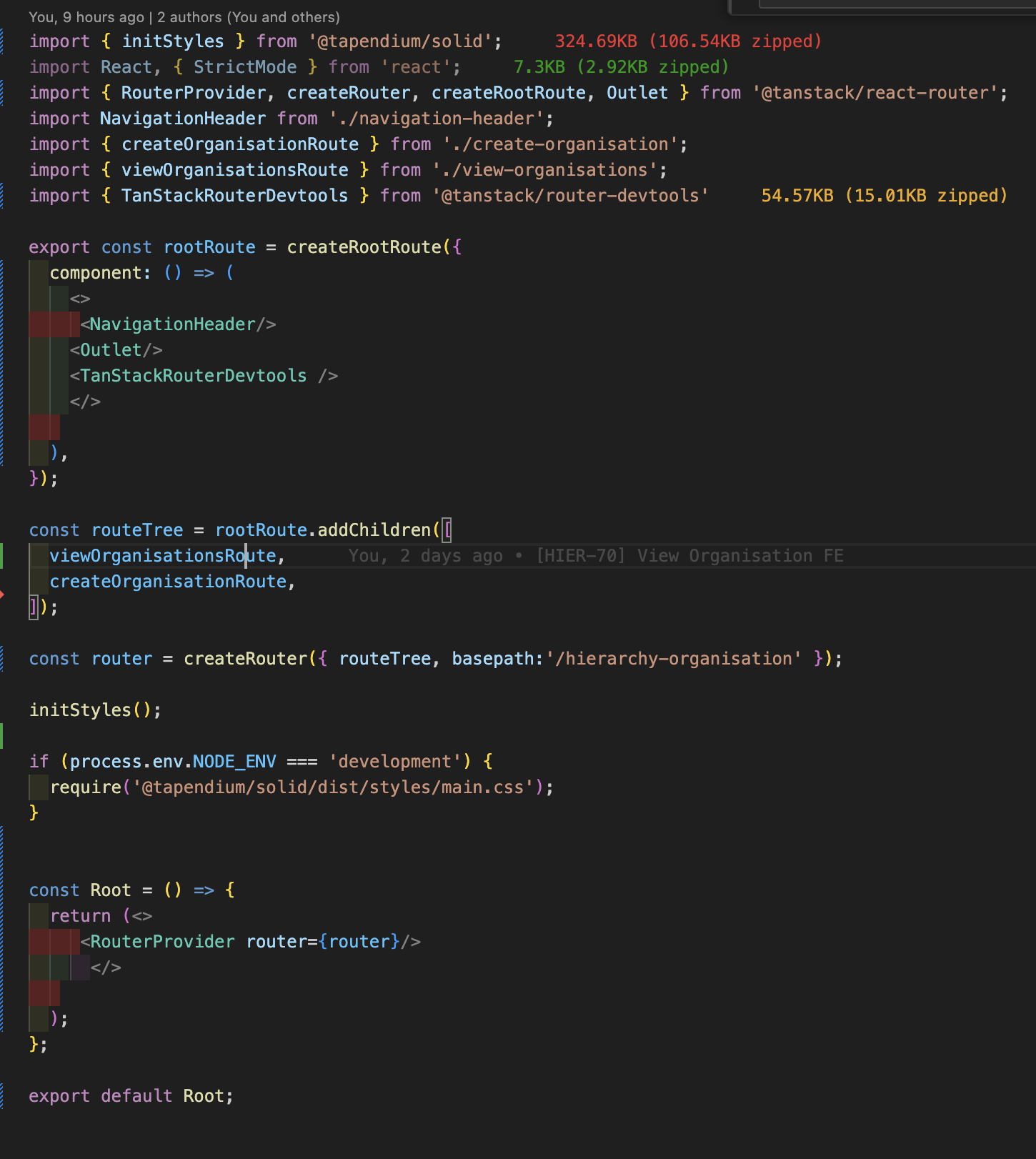Image resolution: width=1036 pixels, height=1159 pixels.
Task: Click Root in the "const Root" declaration
Action: click(x=111, y=890)
